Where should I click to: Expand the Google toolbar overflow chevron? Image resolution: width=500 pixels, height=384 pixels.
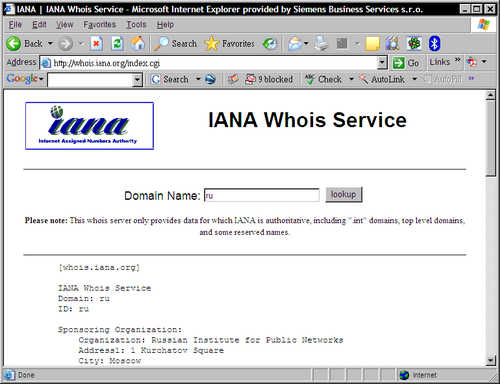pos(471,78)
